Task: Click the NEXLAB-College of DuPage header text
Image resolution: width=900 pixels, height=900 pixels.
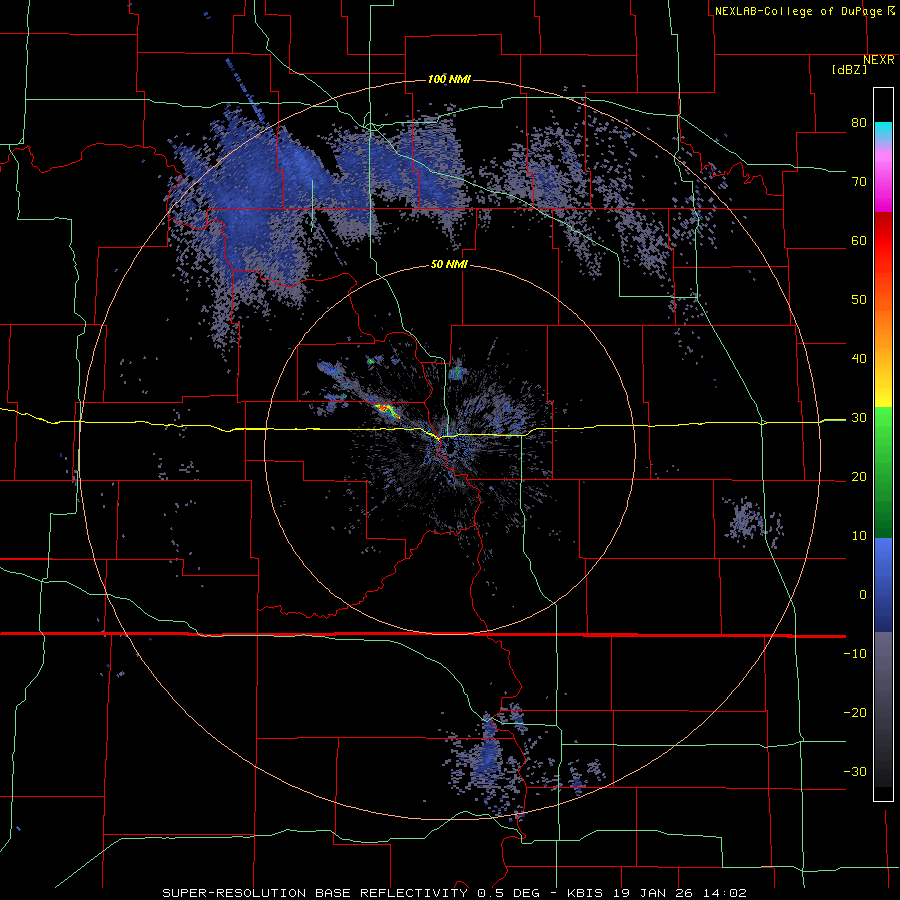Action: (800, 11)
